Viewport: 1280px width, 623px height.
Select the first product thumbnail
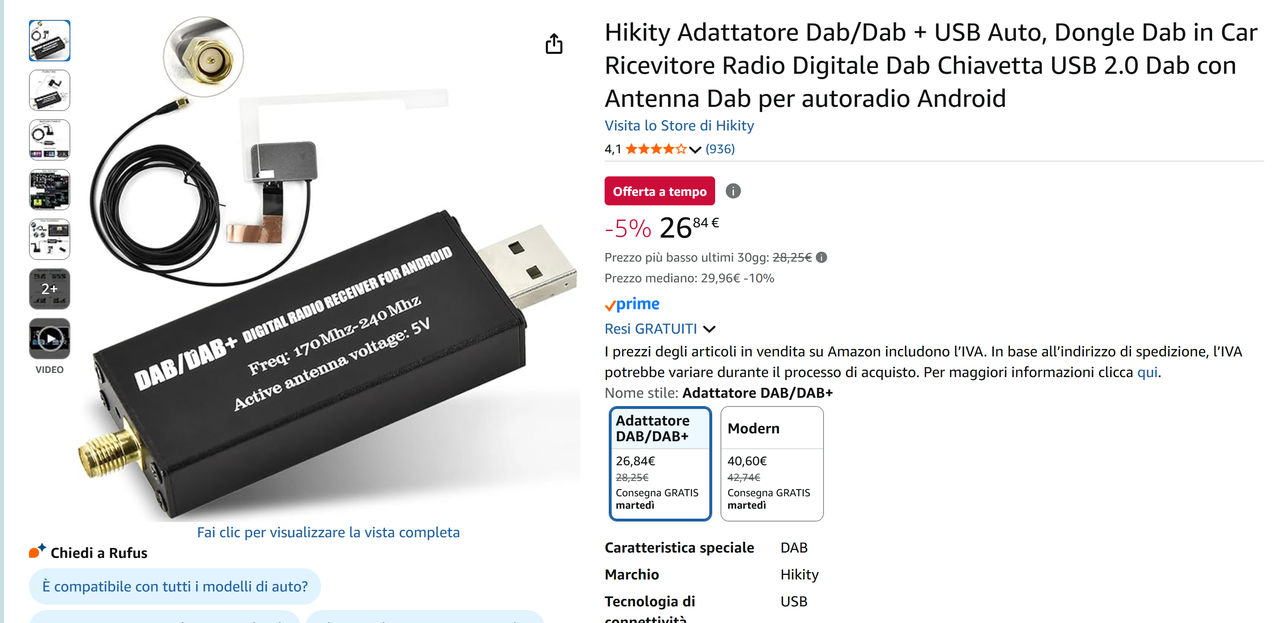49,41
